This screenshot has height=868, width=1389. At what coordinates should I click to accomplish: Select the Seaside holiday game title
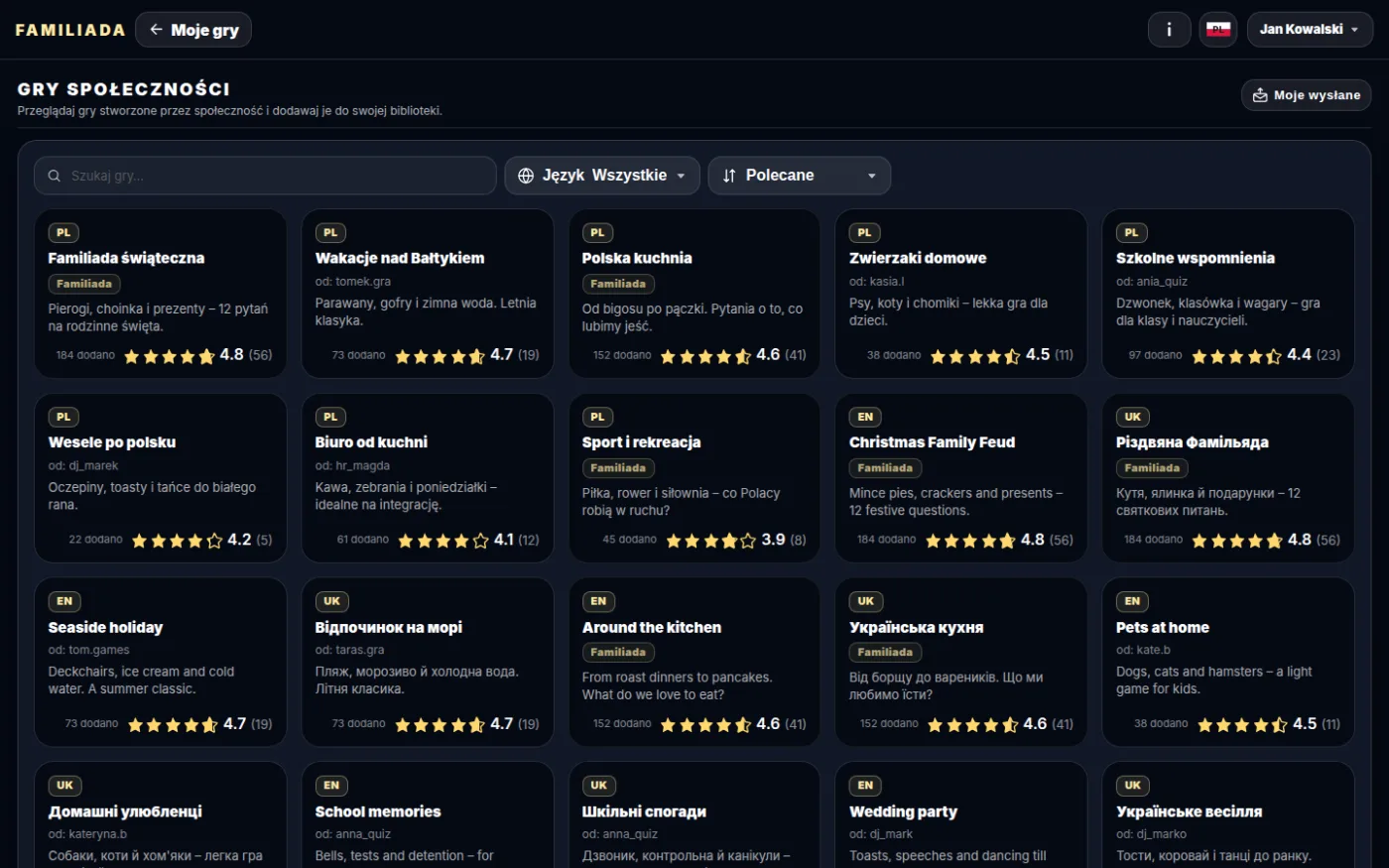(x=105, y=628)
